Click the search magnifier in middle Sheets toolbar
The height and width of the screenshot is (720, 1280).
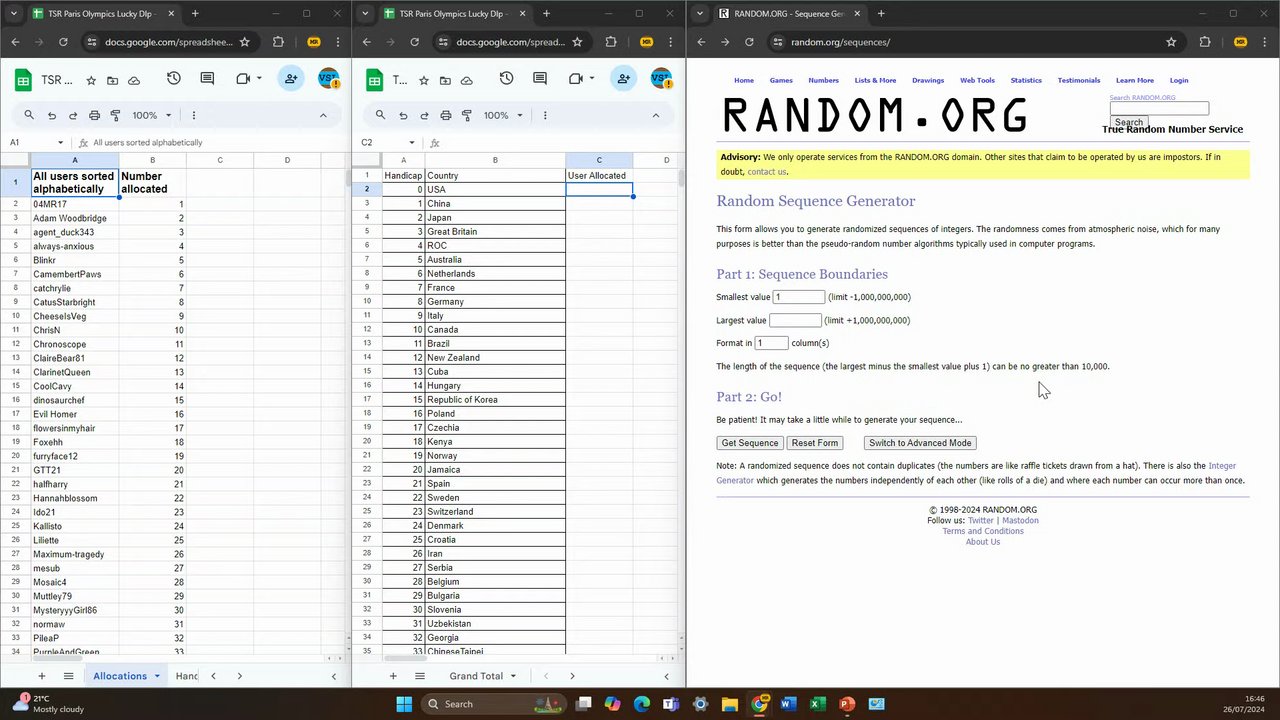click(x=380, y=115)
